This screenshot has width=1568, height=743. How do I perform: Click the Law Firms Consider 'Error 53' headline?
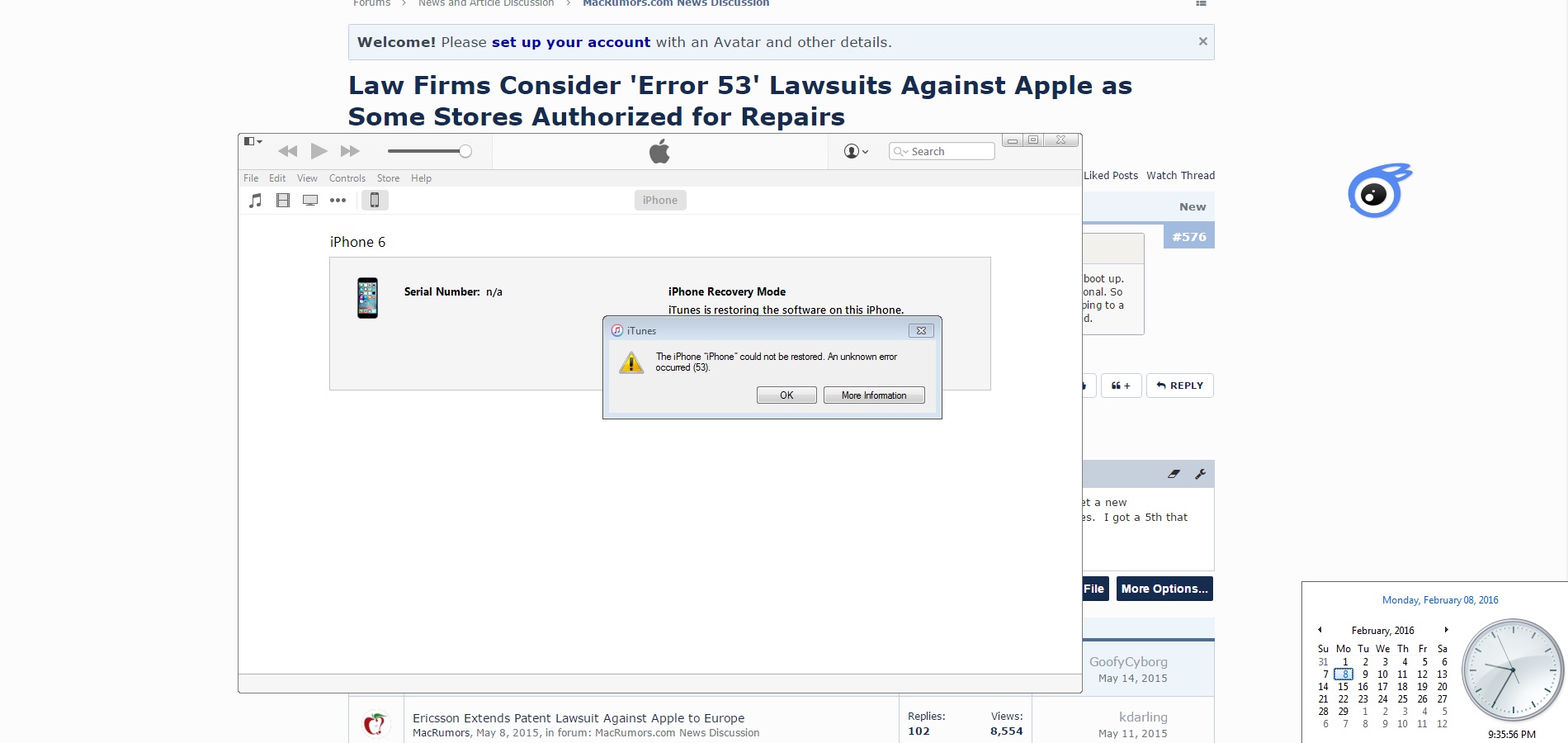740,101
